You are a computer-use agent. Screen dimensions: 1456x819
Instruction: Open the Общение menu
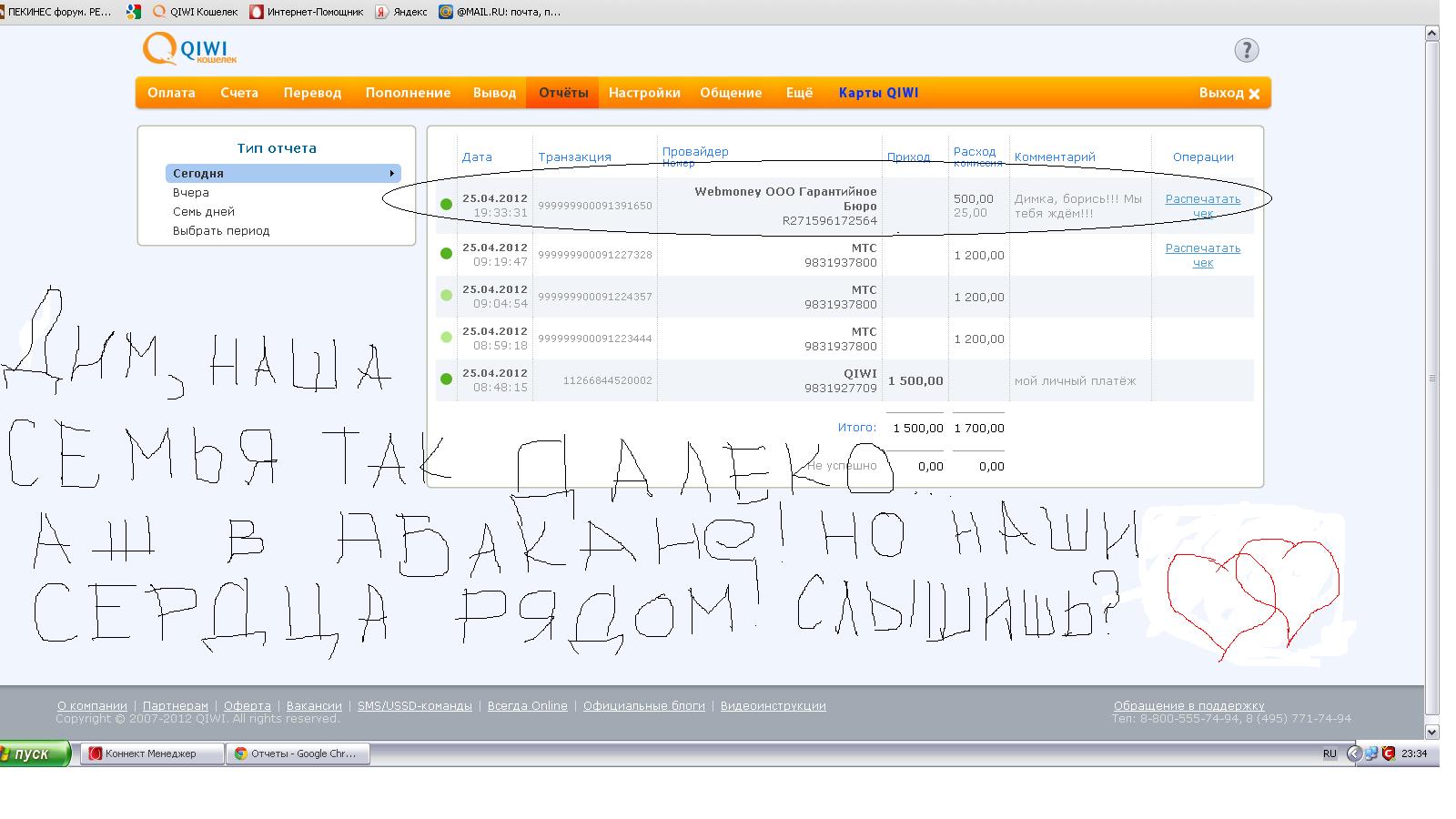pyautogui.click(x=731, y=93)
